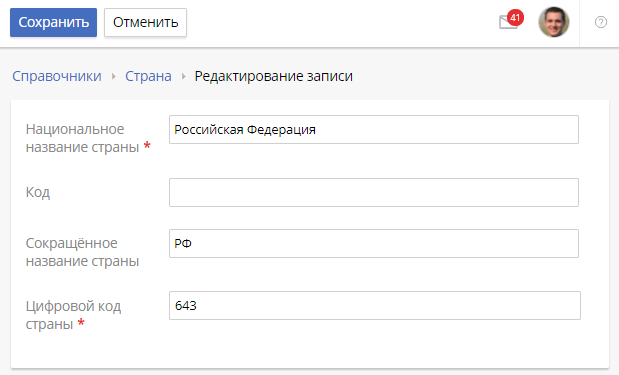Focus the Национальное название страны field
619x375 pixels.
point(374,129)
